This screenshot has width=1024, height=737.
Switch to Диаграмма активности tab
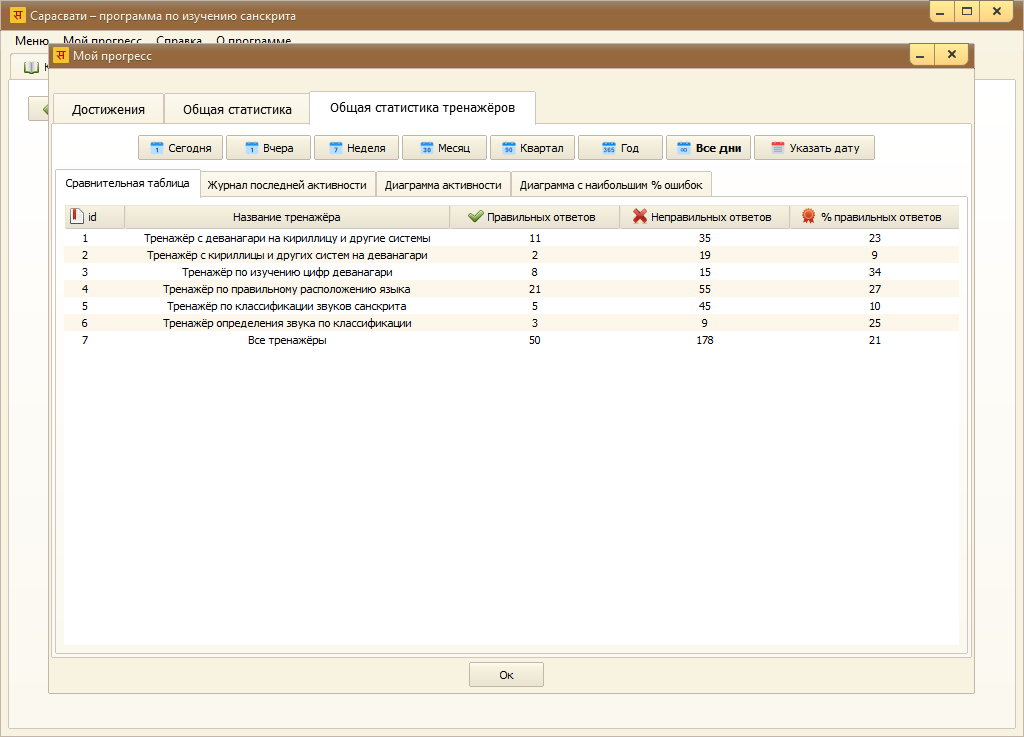click(x=443, y=185)
